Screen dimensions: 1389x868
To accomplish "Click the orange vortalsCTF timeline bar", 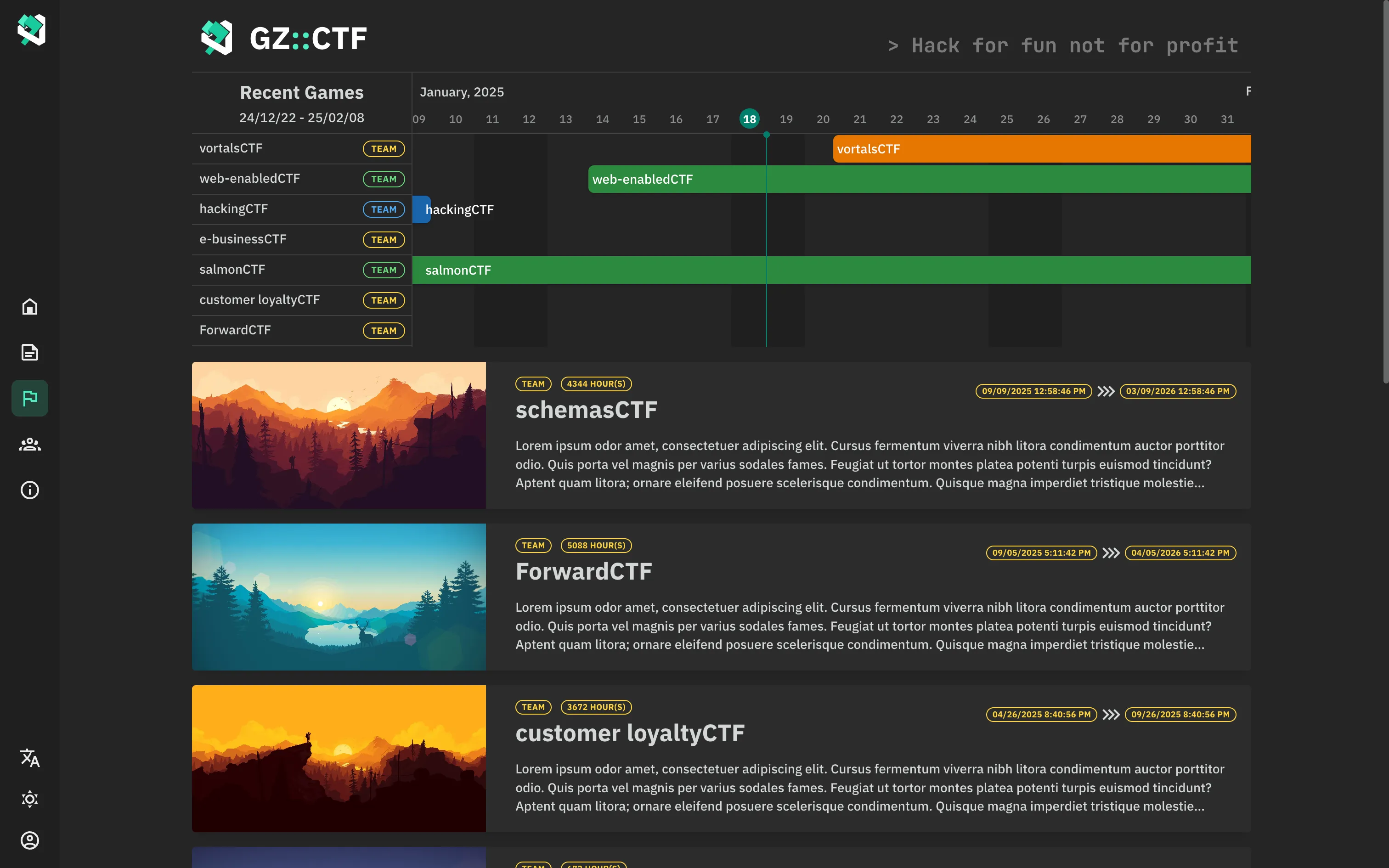I will (1042, 149).
